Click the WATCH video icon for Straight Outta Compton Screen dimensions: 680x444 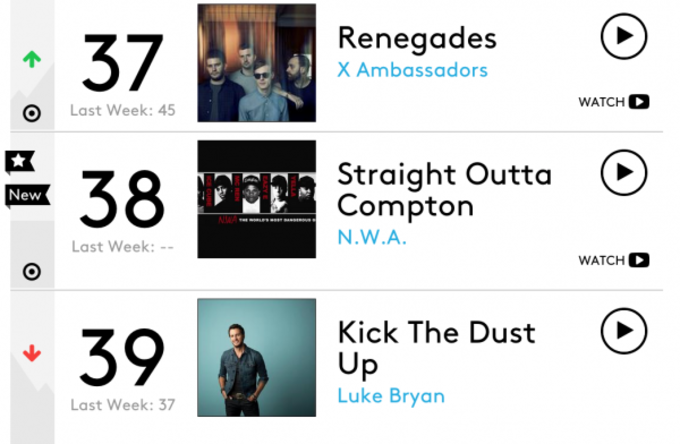(x=639, y=260)
